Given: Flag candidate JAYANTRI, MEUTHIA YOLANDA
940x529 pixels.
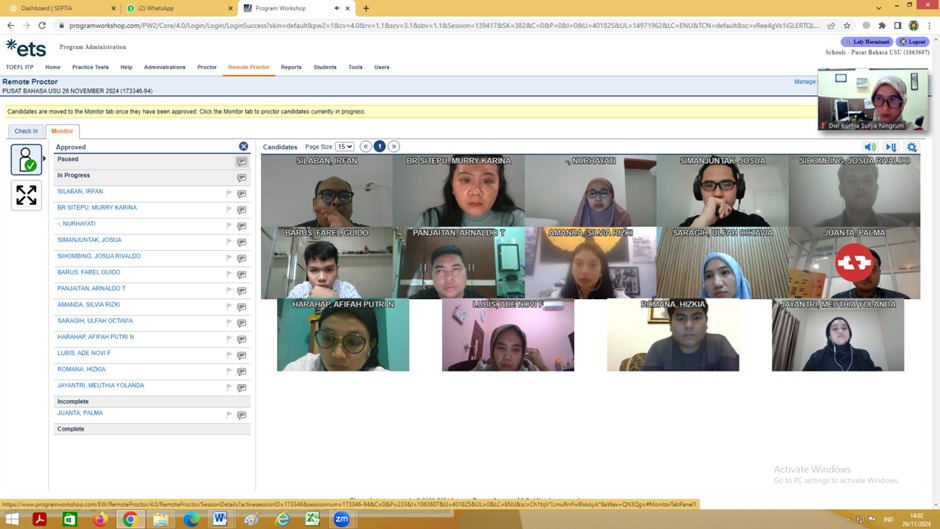Looking at the screenshot, I should pos(229,388).
